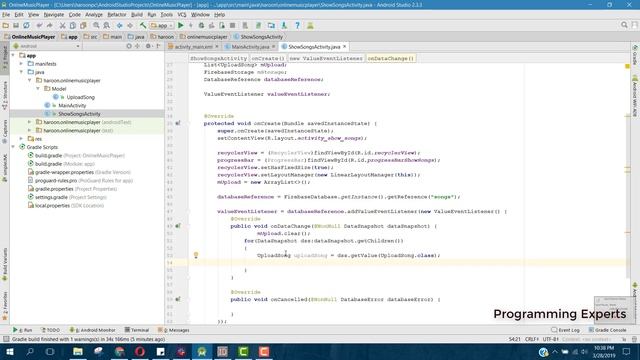Run the app with the green play icon
The image size is (640, 360).
pyautogui.click(x=180, y=25)
